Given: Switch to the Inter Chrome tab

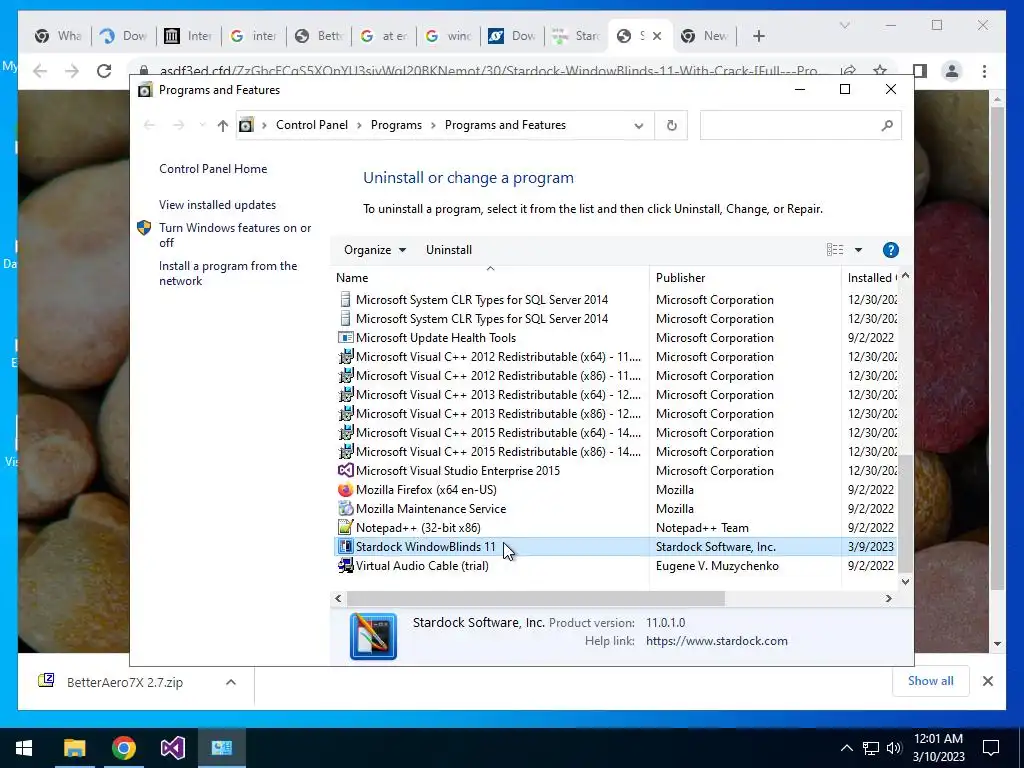Looking at the screenshot, I should [189, 36].
